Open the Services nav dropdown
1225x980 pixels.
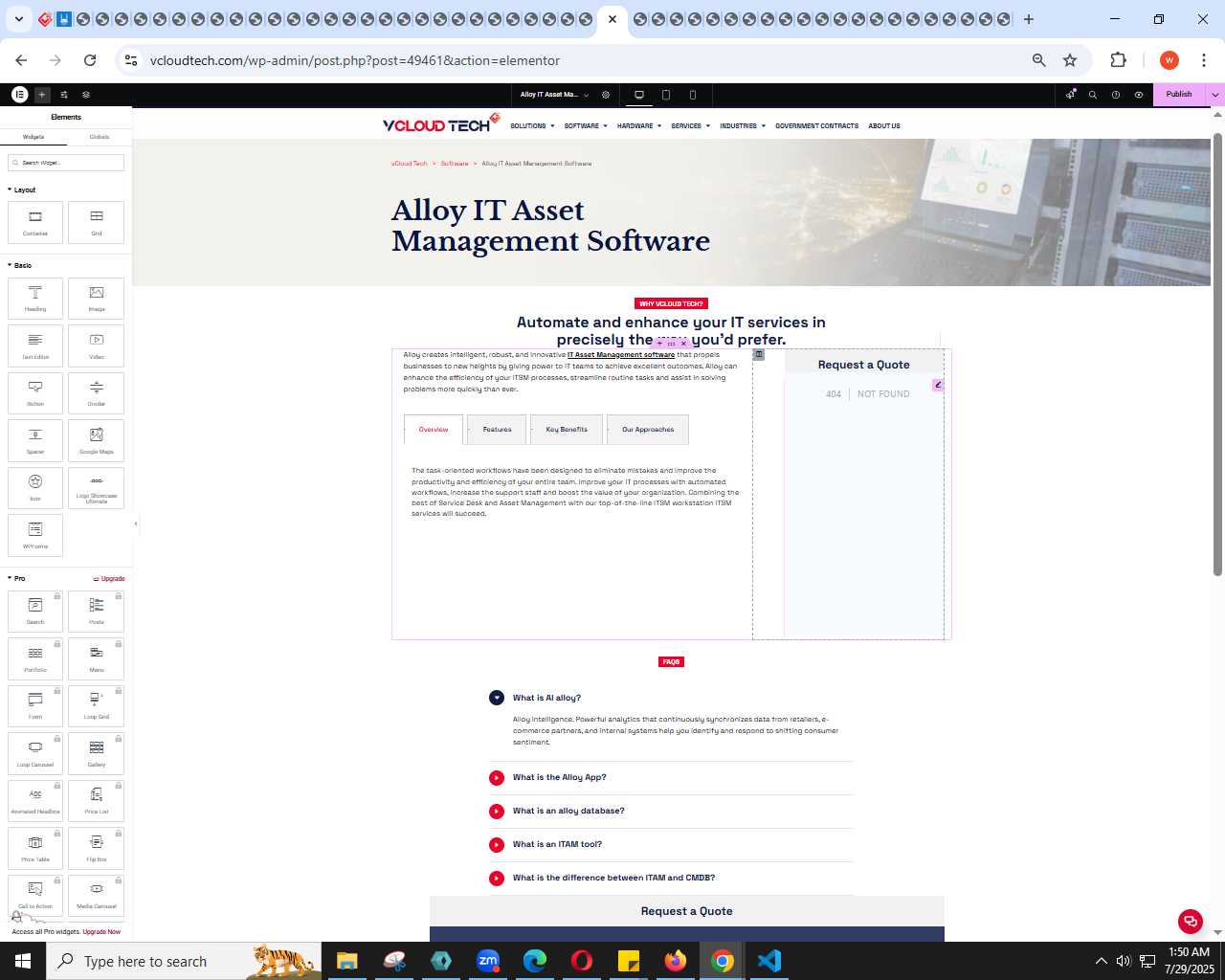(691, 125)
